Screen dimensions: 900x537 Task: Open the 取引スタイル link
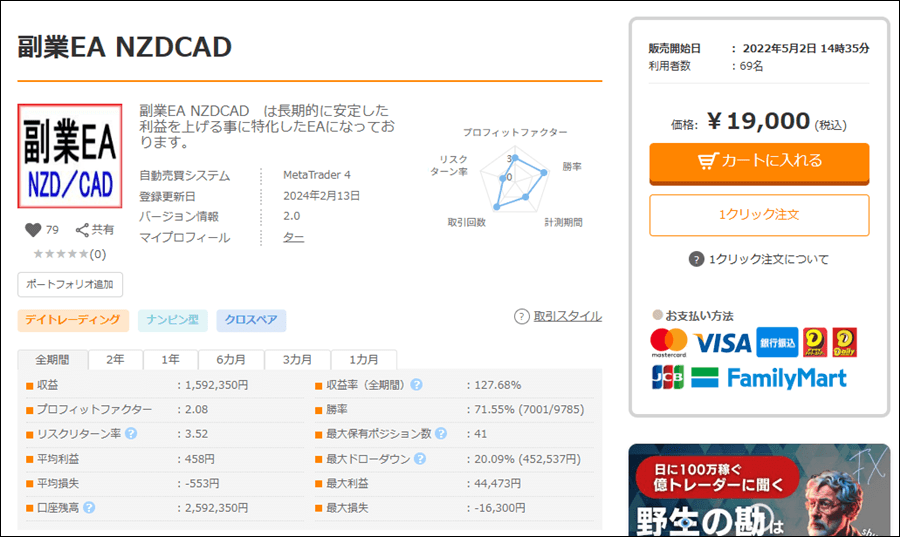pos(567,316)
